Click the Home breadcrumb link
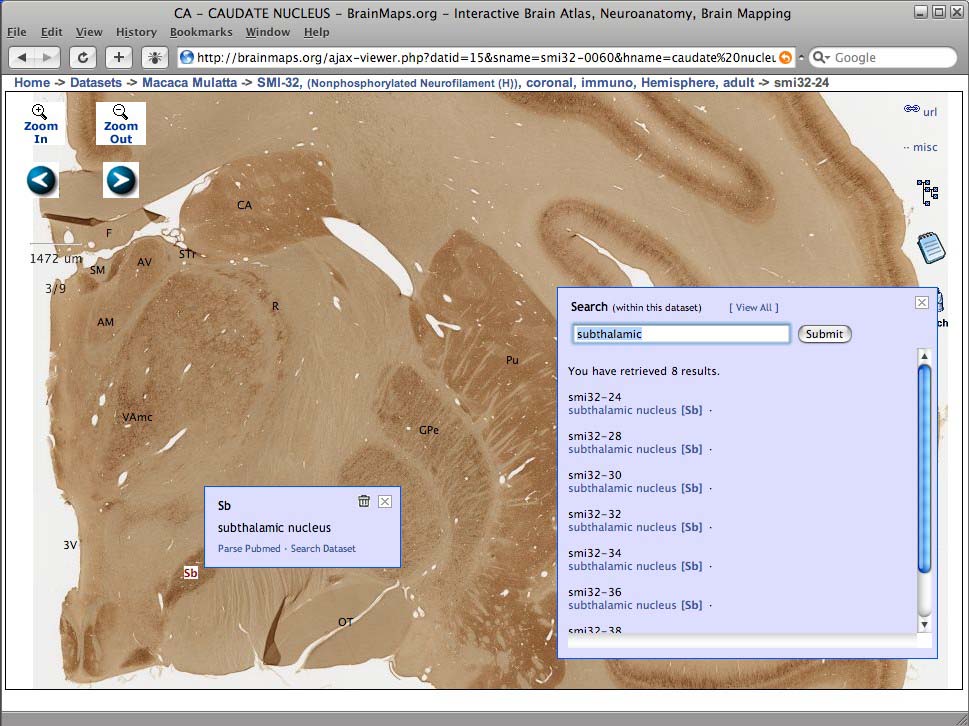 pyautogui.click(x=32, y=83)
